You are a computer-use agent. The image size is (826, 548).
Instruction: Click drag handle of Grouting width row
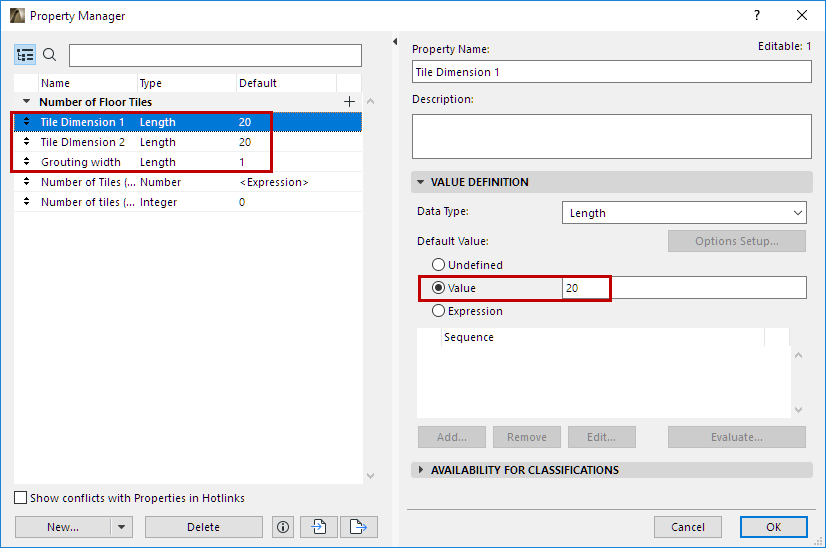click(x=26, y=162)
